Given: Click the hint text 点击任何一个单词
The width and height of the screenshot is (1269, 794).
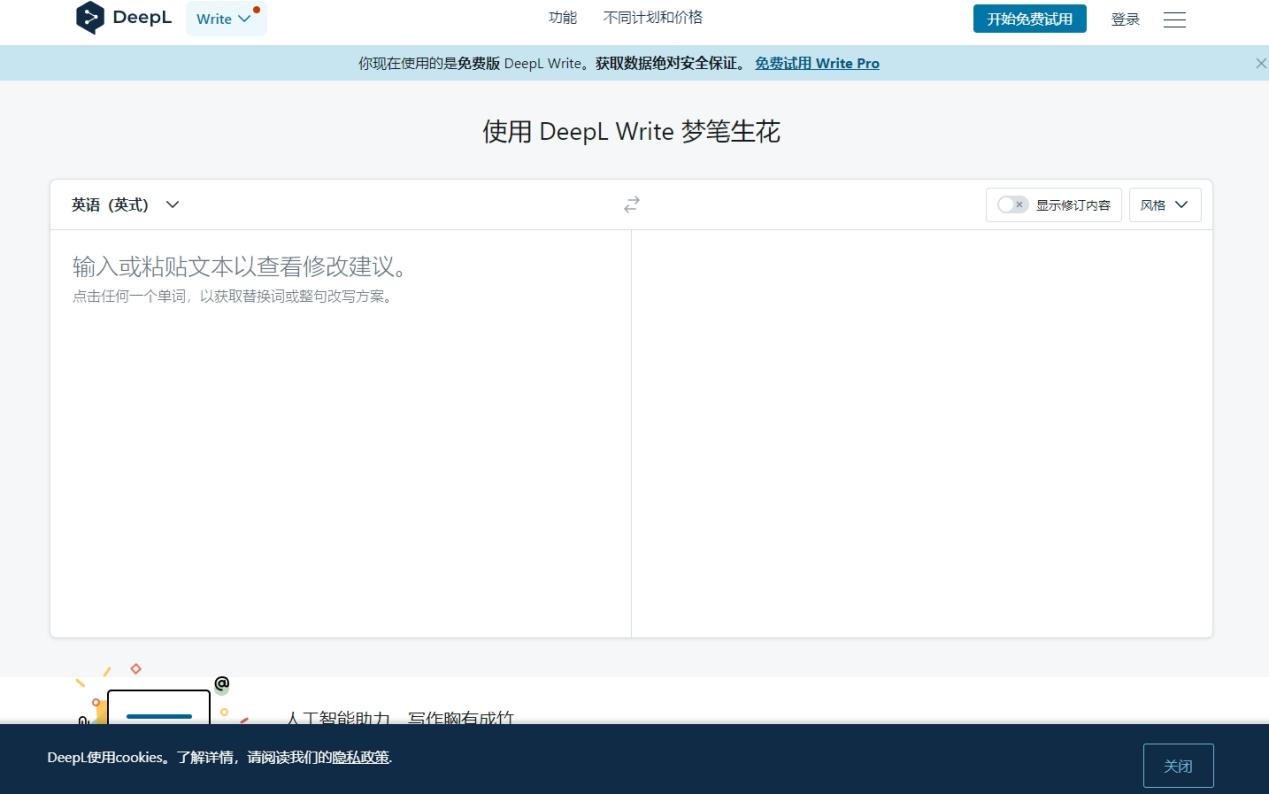Looking at the screenshot, I should (232, 296).
